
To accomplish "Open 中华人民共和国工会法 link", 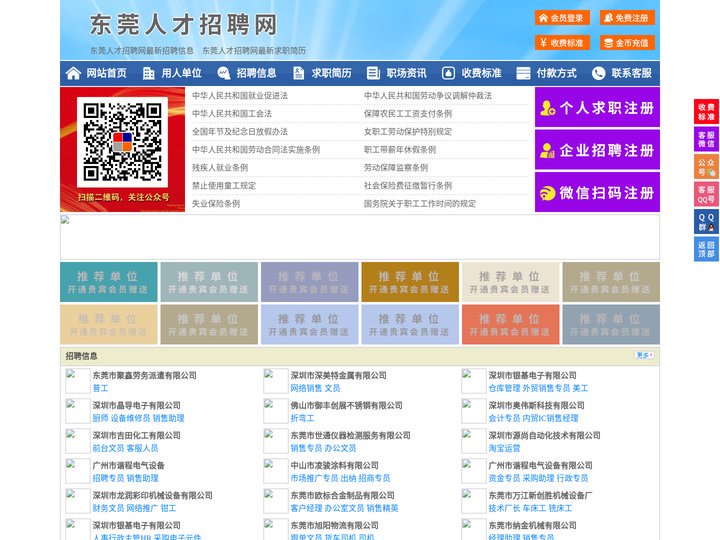I will pos(232,113).
